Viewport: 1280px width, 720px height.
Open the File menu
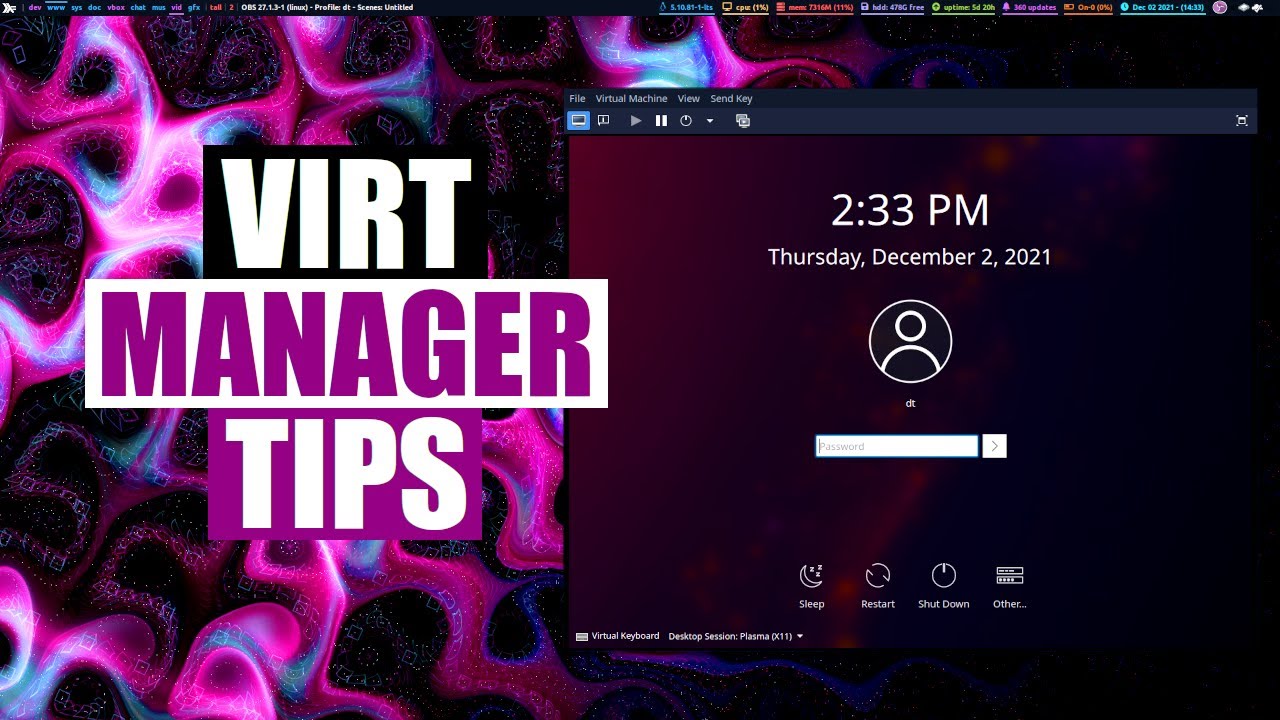click(577, 99)
